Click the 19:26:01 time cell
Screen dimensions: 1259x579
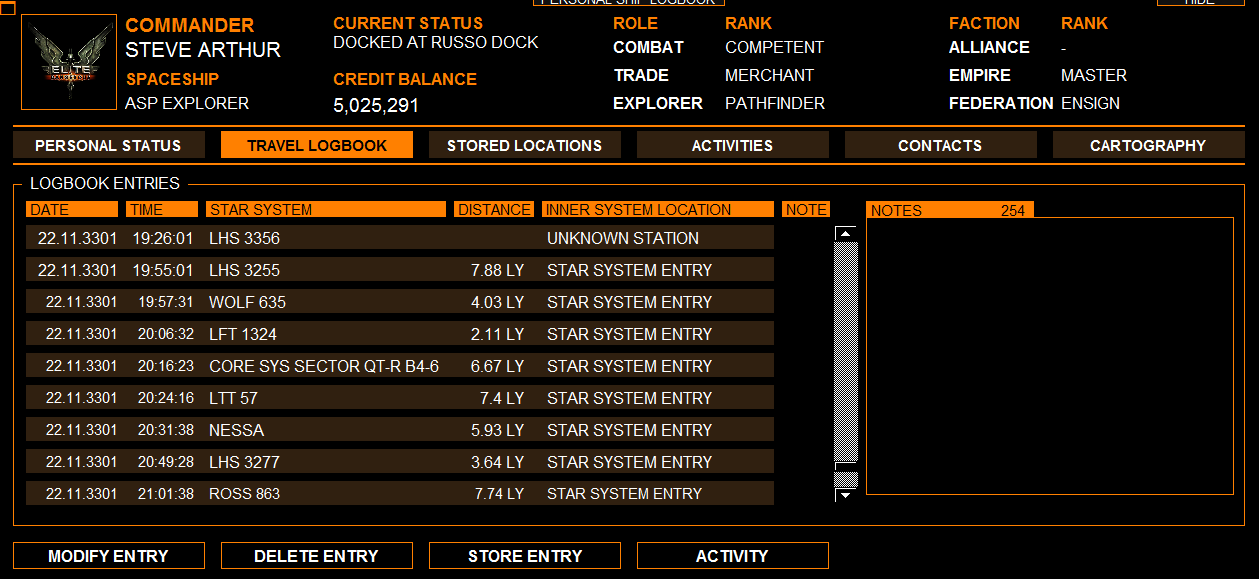163,238
